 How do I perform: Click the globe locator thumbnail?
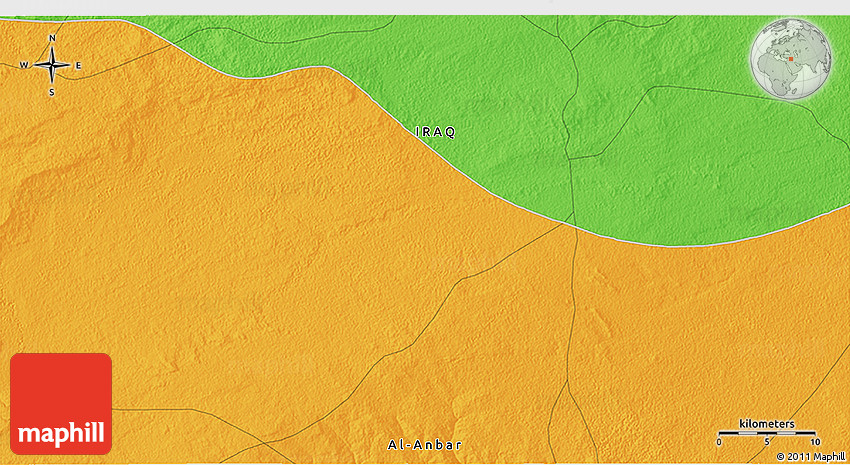[791, 59]
